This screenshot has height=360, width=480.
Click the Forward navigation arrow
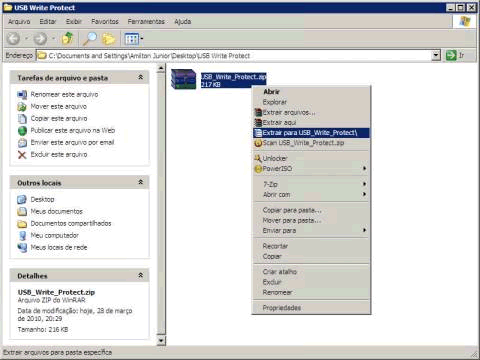40,39
